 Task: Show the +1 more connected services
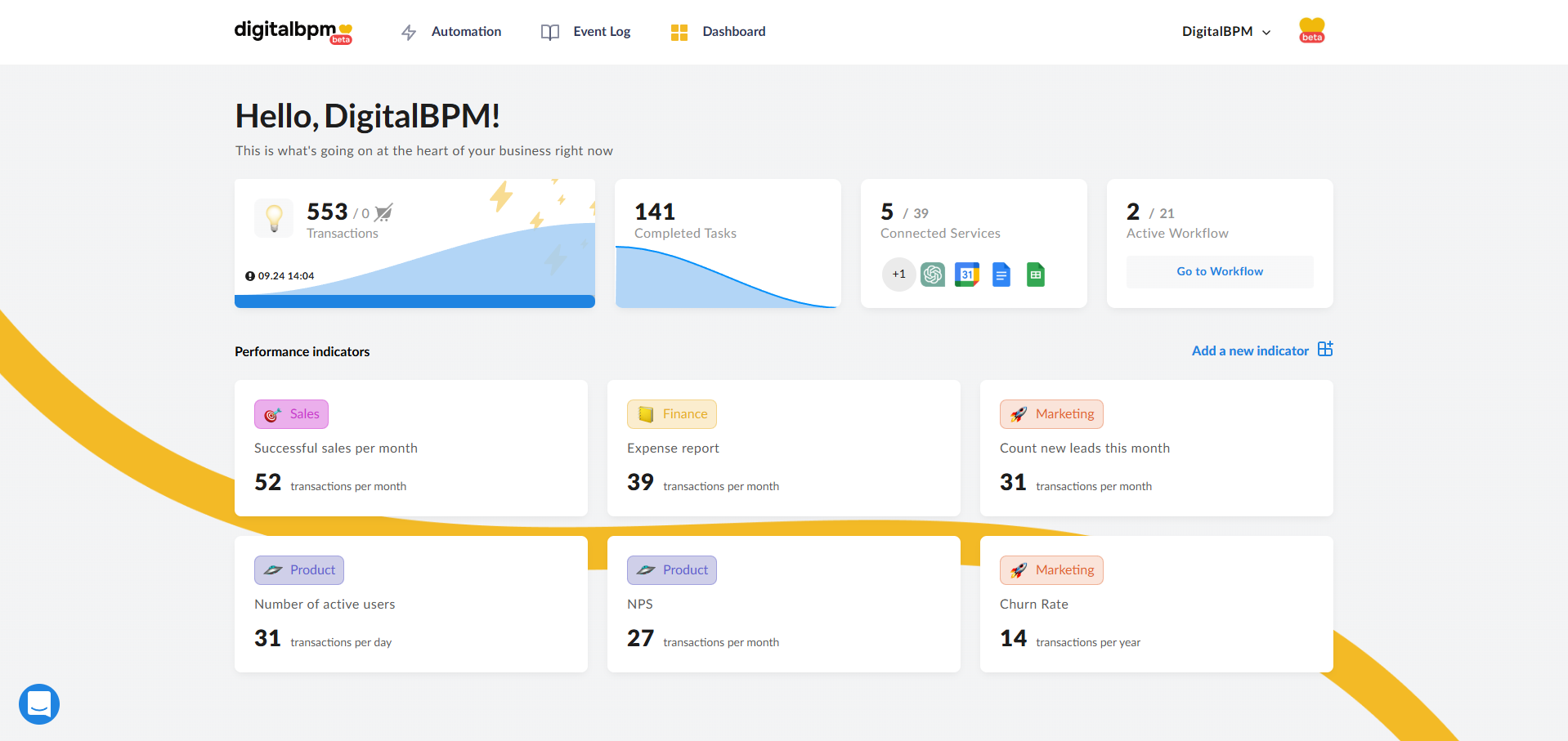click(898, 275)
